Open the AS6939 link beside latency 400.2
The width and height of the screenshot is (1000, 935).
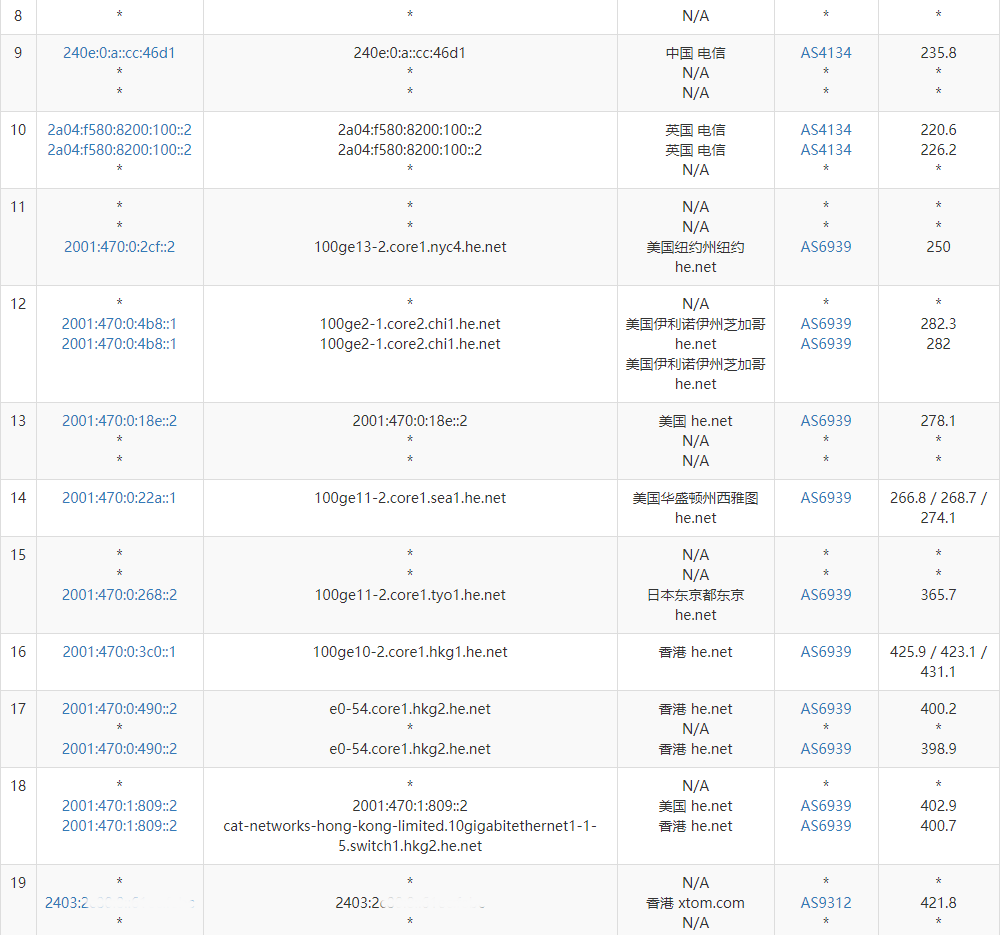click(826, 709)
